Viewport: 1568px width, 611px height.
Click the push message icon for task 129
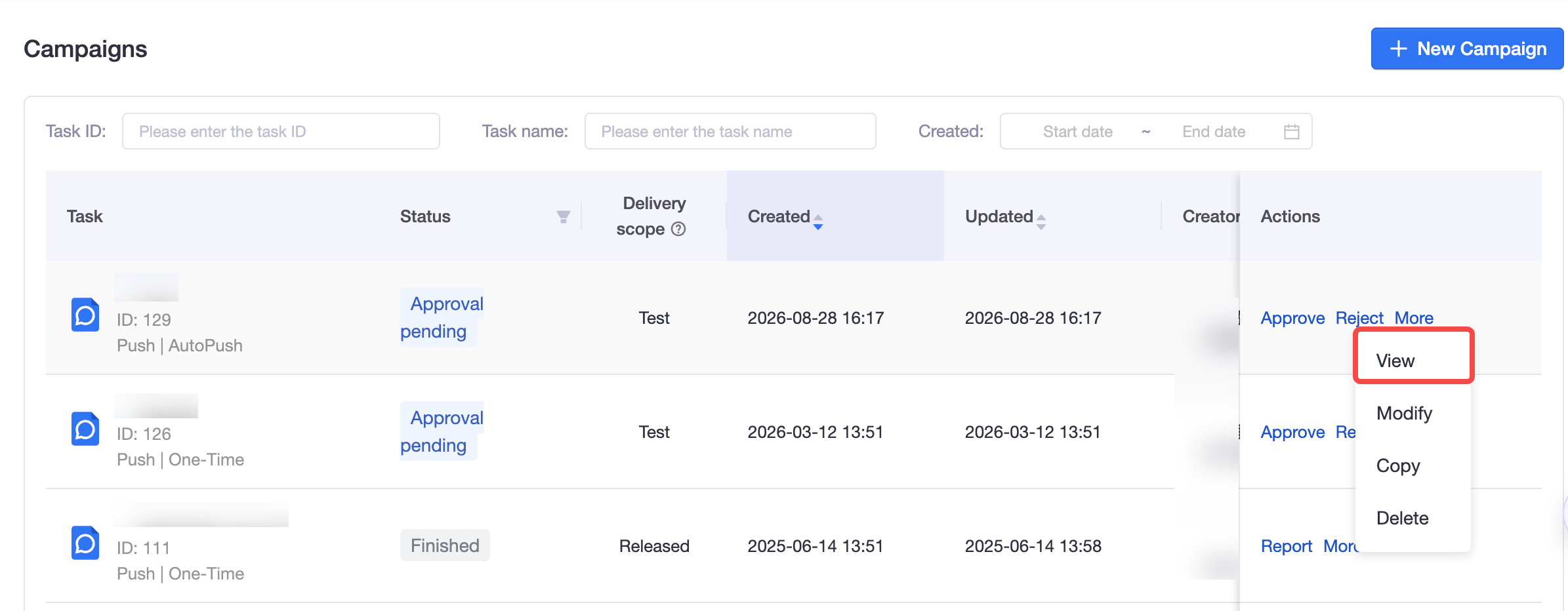[85, 315]
